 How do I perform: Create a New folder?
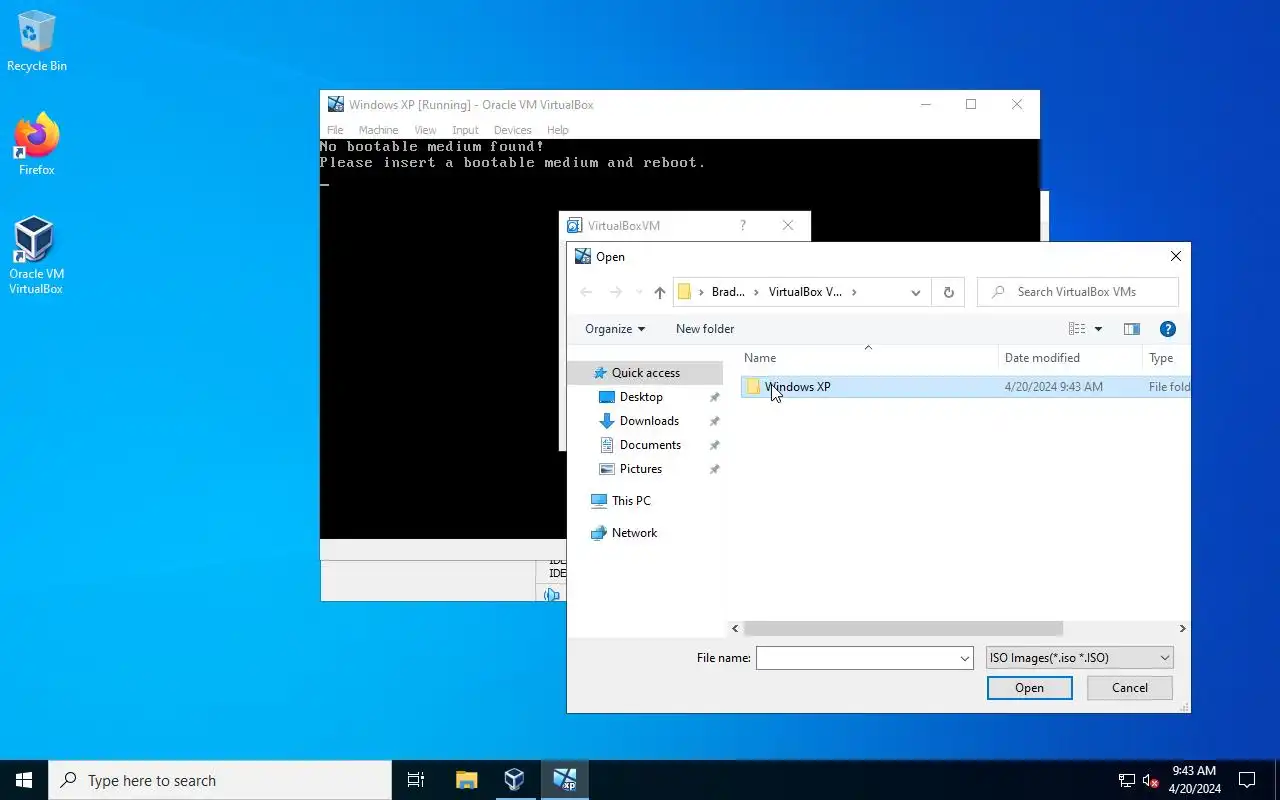(705, 329)
